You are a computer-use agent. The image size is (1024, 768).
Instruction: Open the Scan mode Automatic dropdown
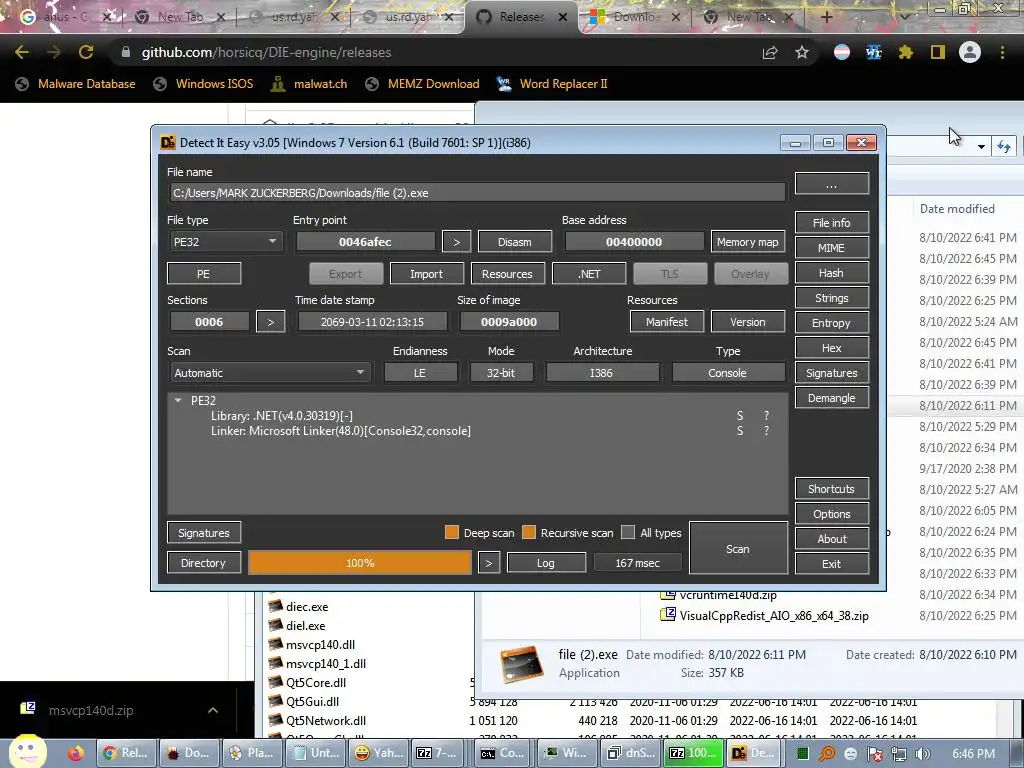[269, 373]
